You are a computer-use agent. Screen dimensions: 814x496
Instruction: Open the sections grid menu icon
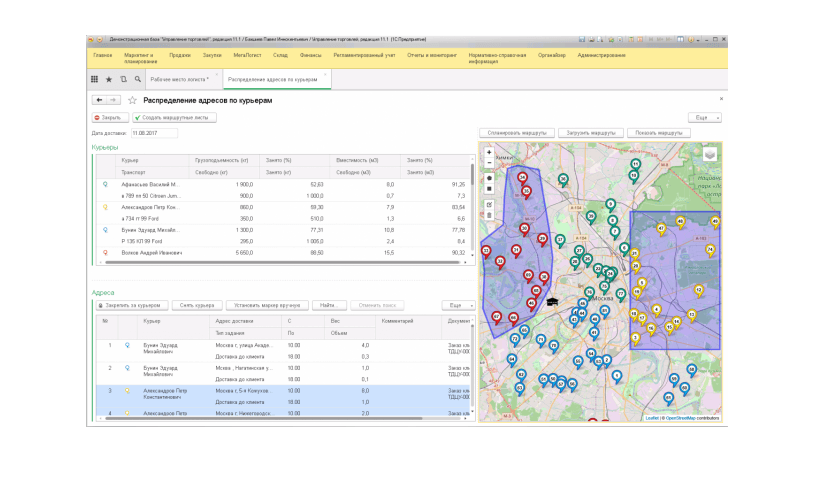click(94, 79)
